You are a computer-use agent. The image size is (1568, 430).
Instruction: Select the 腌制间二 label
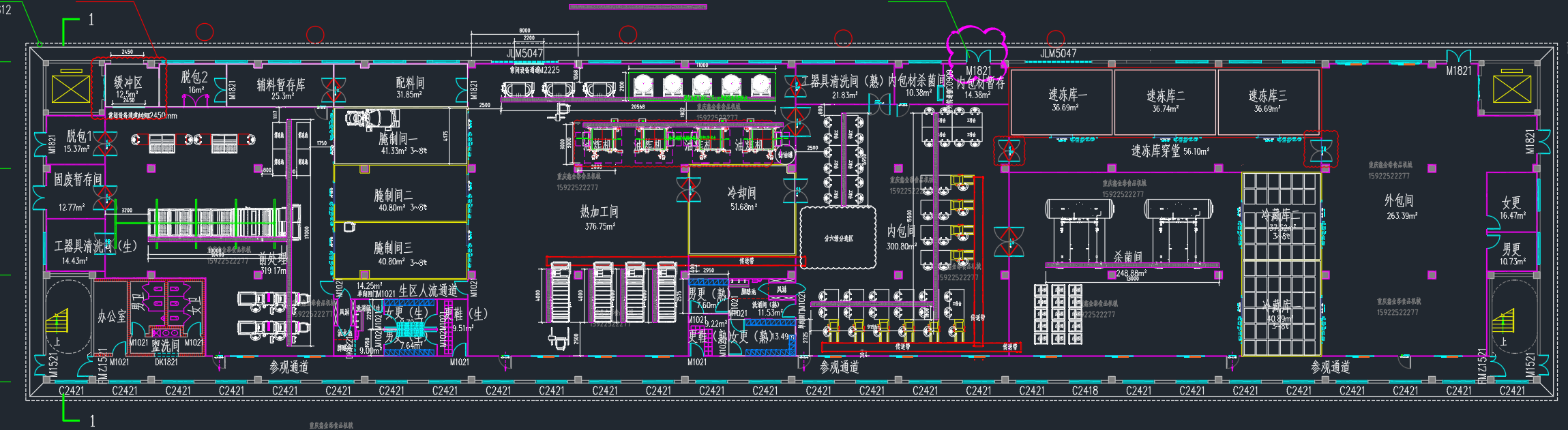393,195
